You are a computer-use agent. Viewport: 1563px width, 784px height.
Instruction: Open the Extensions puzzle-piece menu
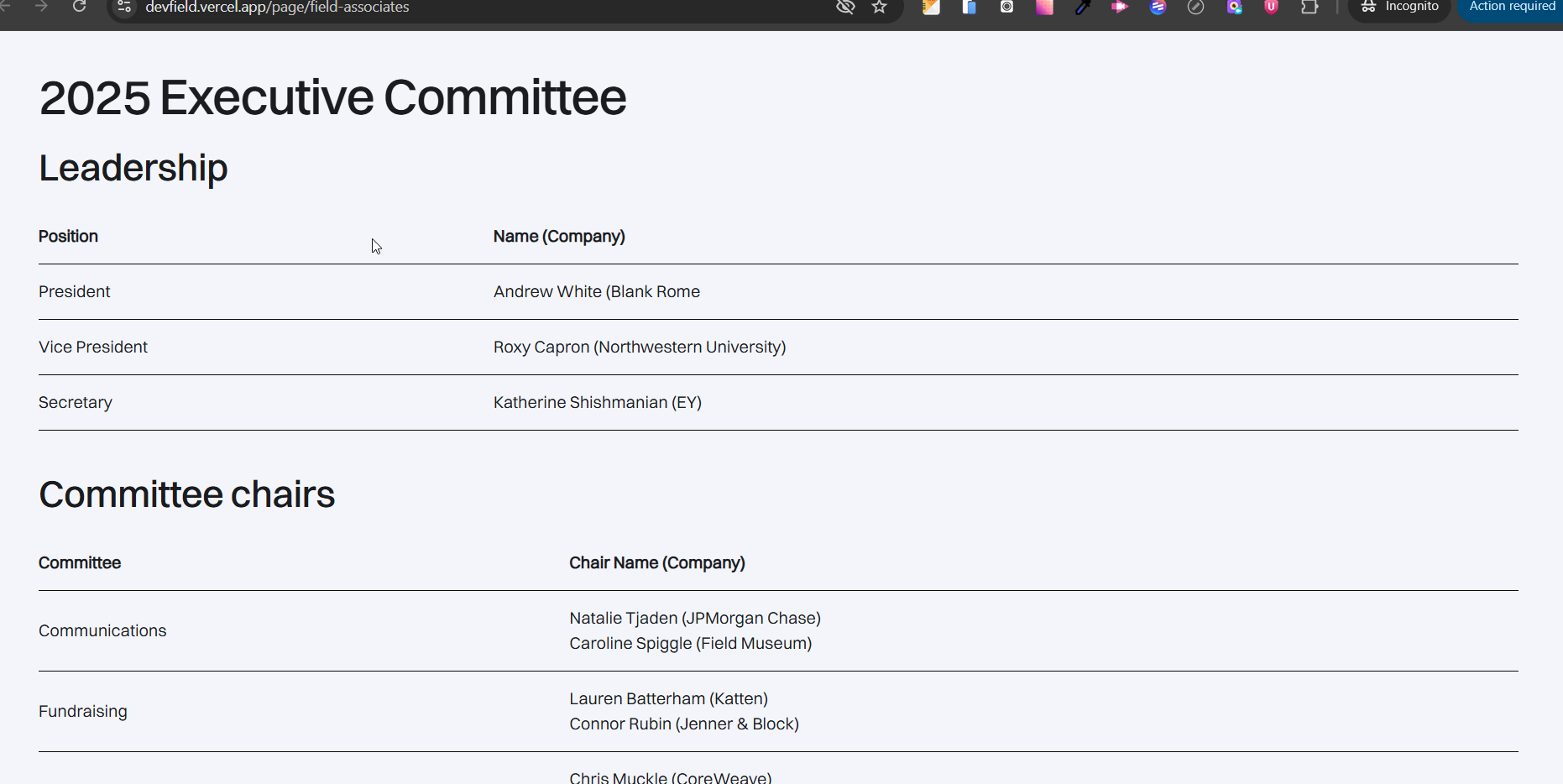[x=1309, y=7]
